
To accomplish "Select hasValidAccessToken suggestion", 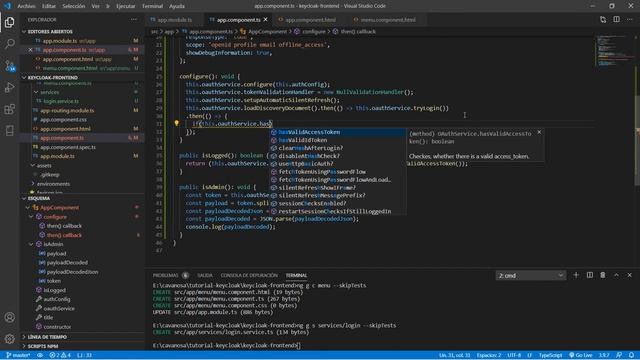I will pyautogui.click(x=338, y=132).
